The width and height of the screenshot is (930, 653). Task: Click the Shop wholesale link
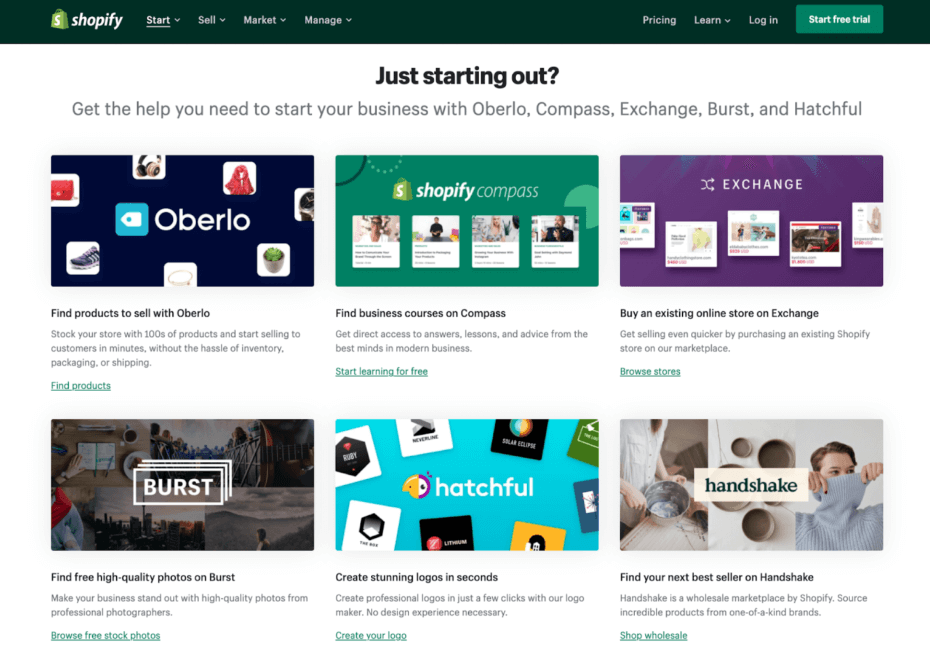[654, 635]
